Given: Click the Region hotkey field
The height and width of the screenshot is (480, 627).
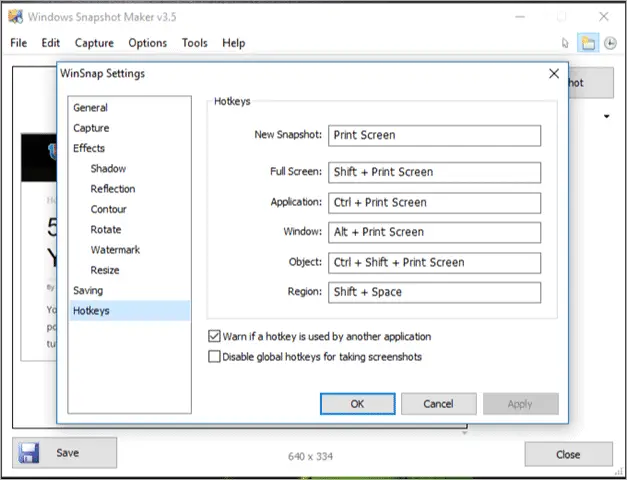Looking at the screenshot, I should pos(435,292).
